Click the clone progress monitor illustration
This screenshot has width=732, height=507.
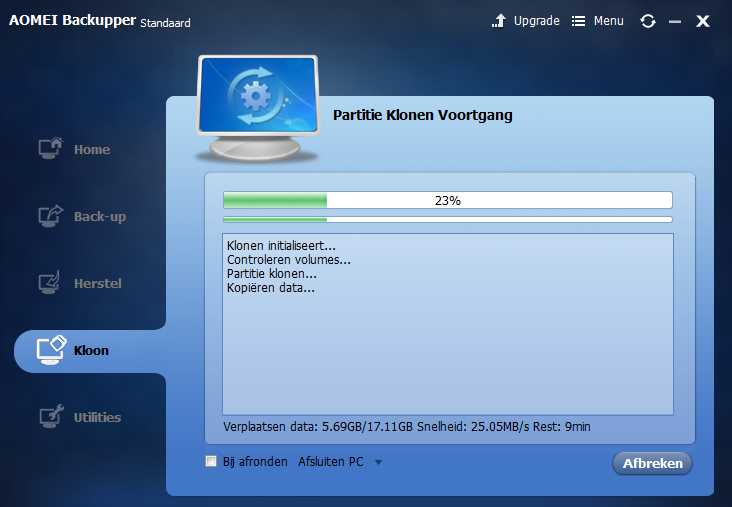tap(257, 108)
